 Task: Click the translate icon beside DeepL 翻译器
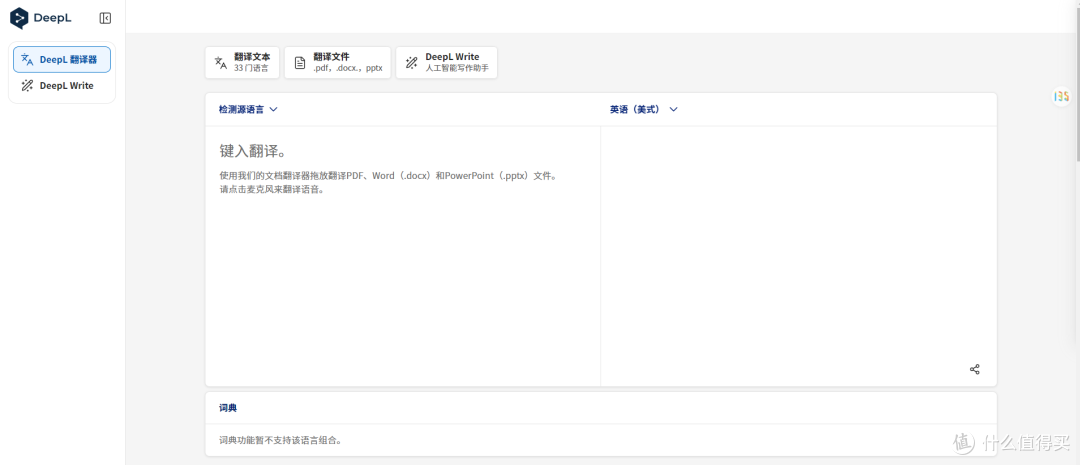tap(28, 59)
